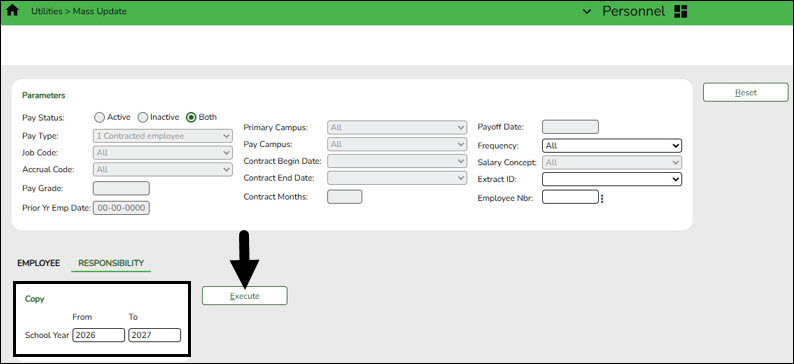The image size is (794, 364).
Task: Click the School Year From field 2026
Action: click(98, 335)
